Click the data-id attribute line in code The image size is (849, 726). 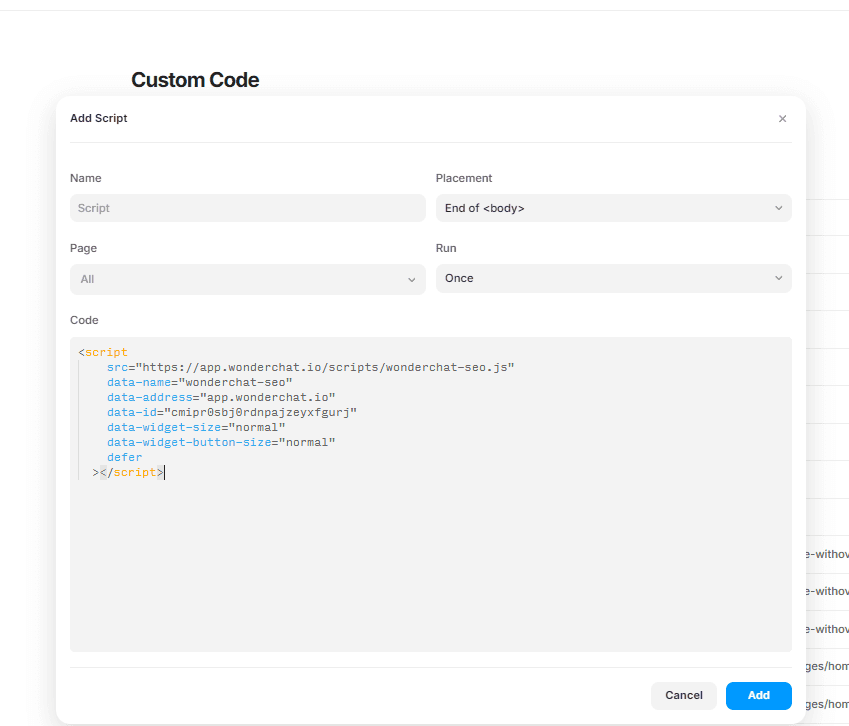tap(232, 412)
